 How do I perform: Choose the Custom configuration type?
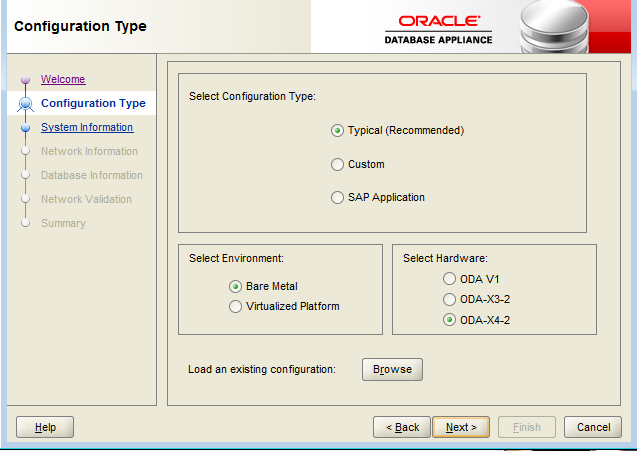point(337,165)
